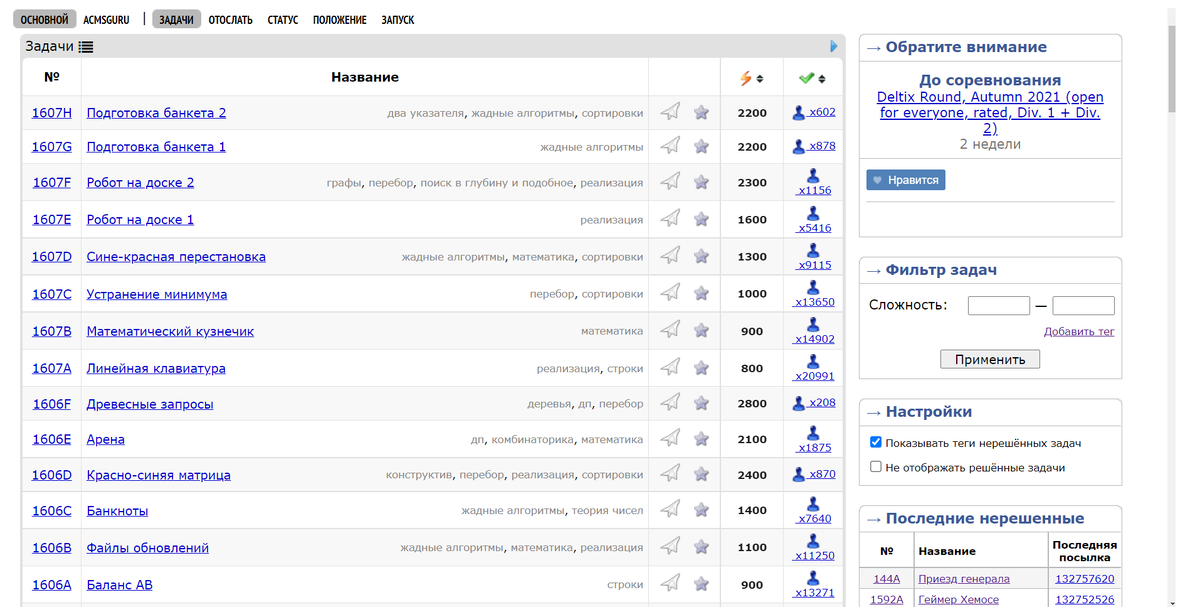Click submit icon for Банкноты
Viewport: 1200px width, 607px height.
(x=671, y=509)
